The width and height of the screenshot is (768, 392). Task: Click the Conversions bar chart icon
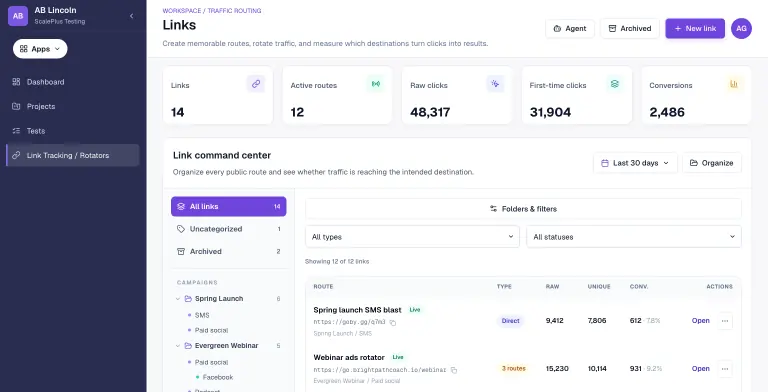734,84
